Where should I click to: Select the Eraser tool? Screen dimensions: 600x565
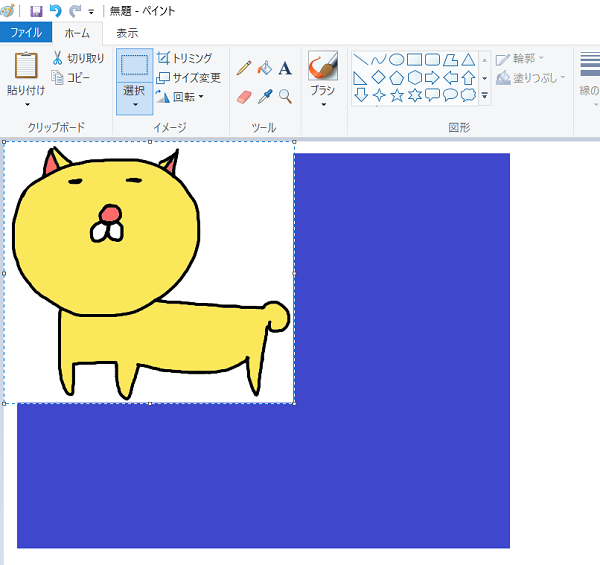244,97
